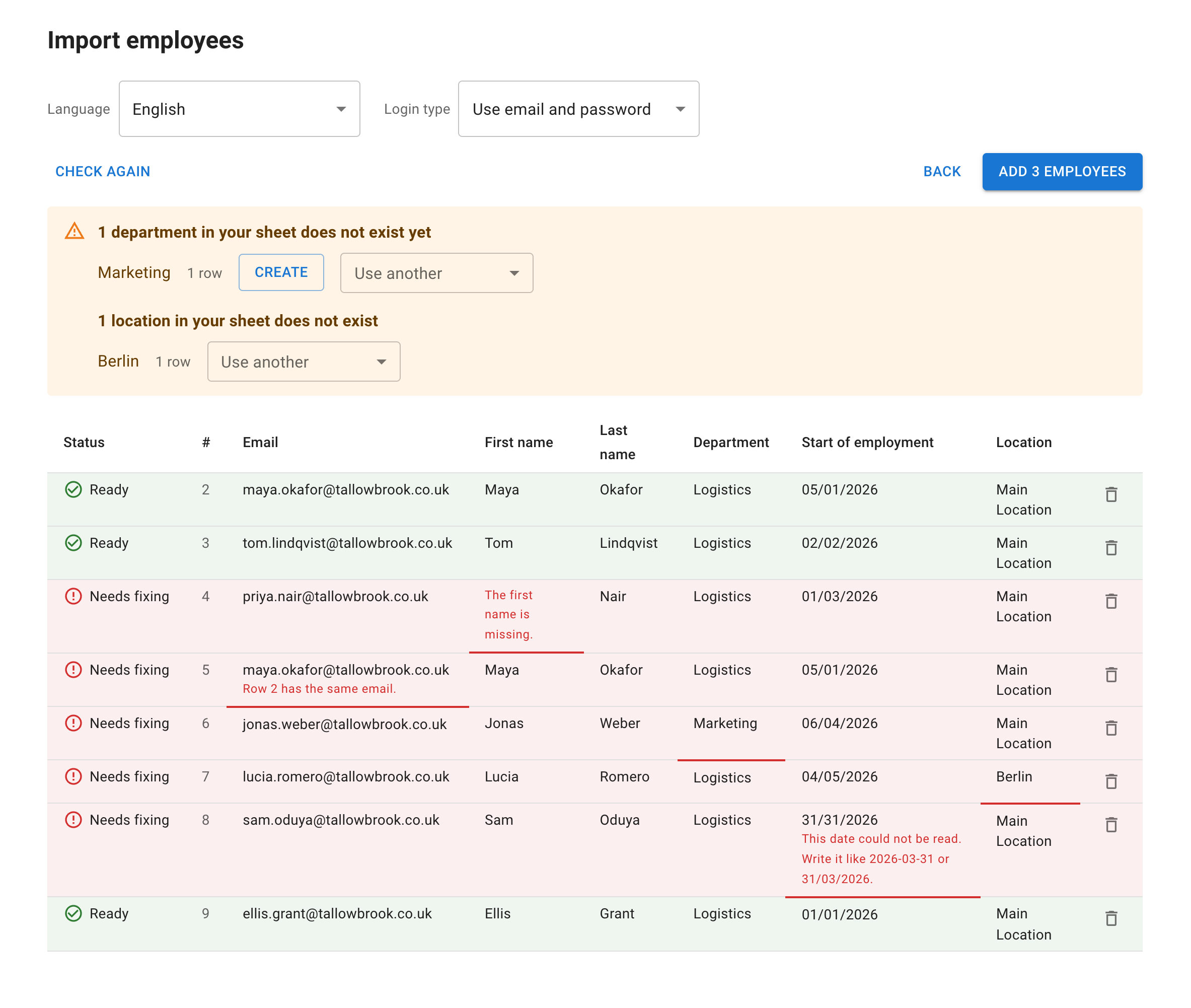The height and width of the screenshot is (1008, 1191).
Task: Trash the jonas.weber row
Action: pos(1110,728)
